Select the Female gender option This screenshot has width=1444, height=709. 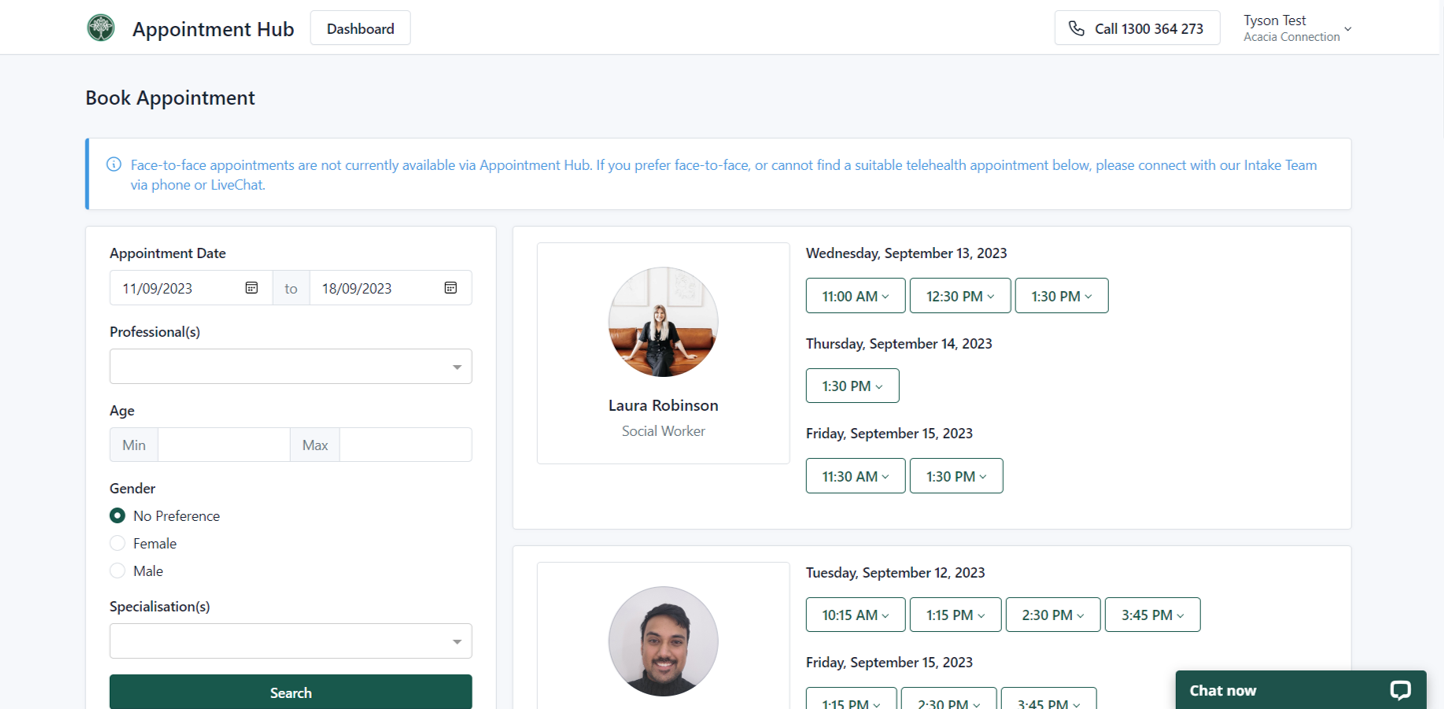pyautogui.click(x=117, y=543)
